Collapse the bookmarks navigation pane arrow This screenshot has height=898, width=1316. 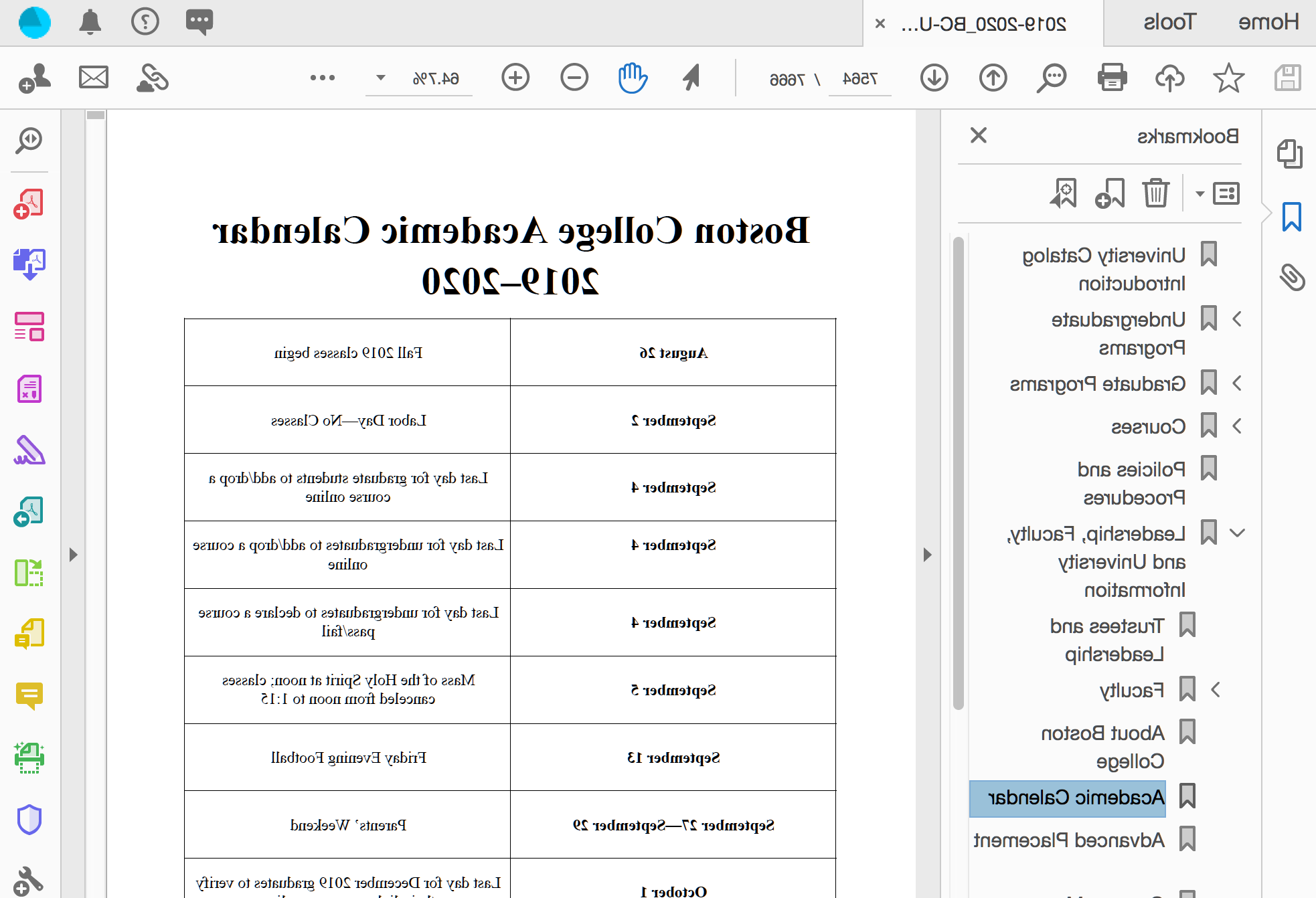[x=927, y=555]
